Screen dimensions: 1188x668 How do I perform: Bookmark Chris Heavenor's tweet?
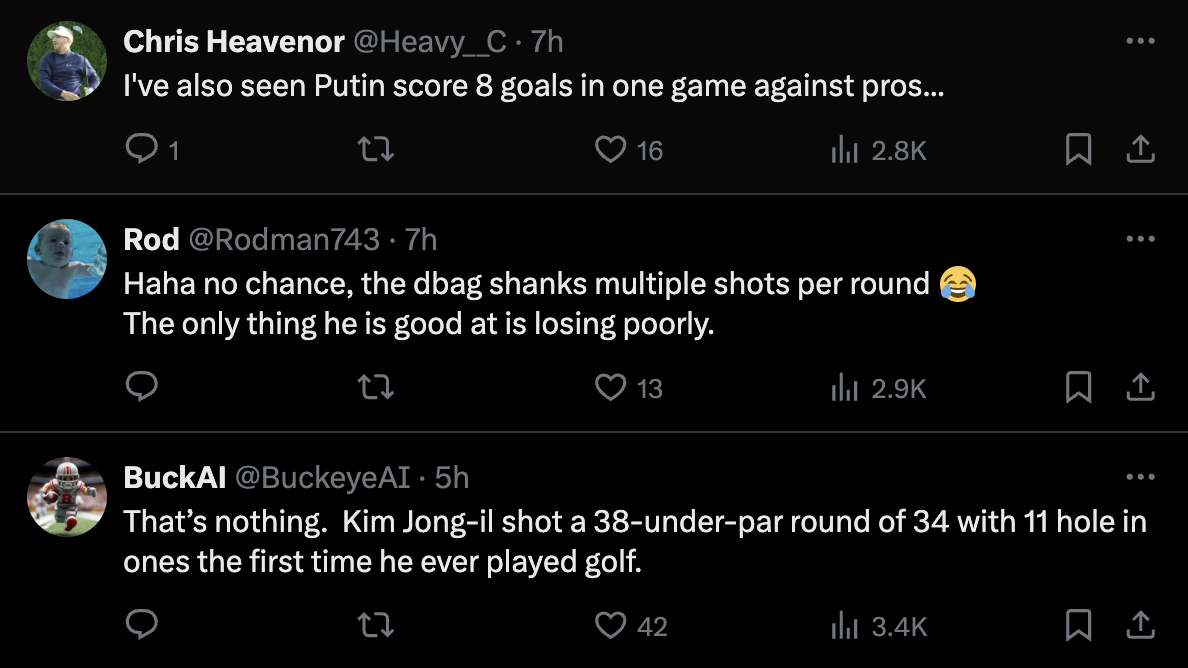tap(1078, 150)
